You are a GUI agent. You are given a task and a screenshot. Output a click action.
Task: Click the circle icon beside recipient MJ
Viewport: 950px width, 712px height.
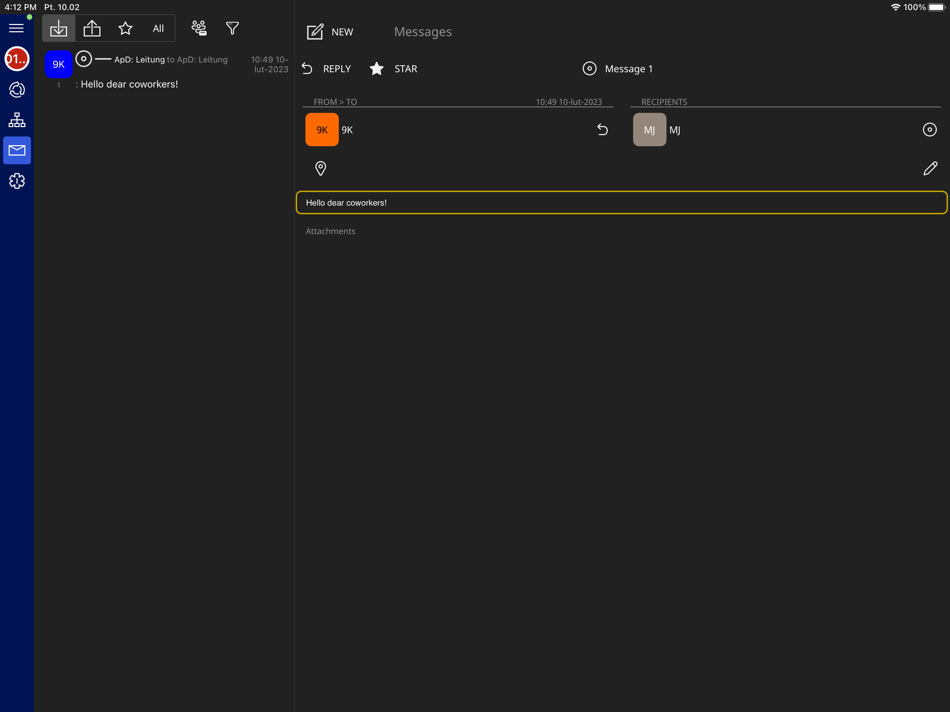929,130
